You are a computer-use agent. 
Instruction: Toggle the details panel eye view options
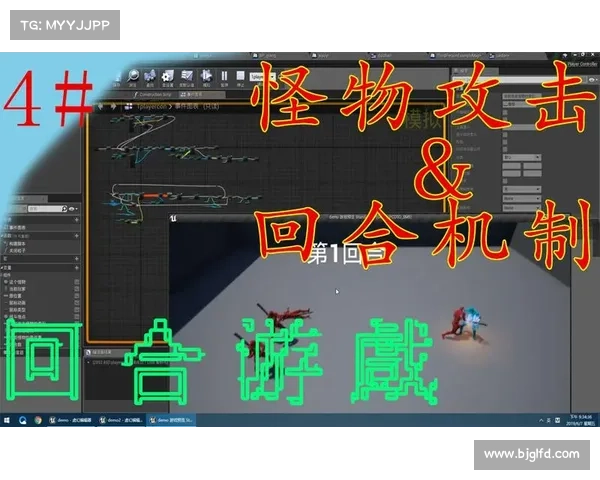592,80
